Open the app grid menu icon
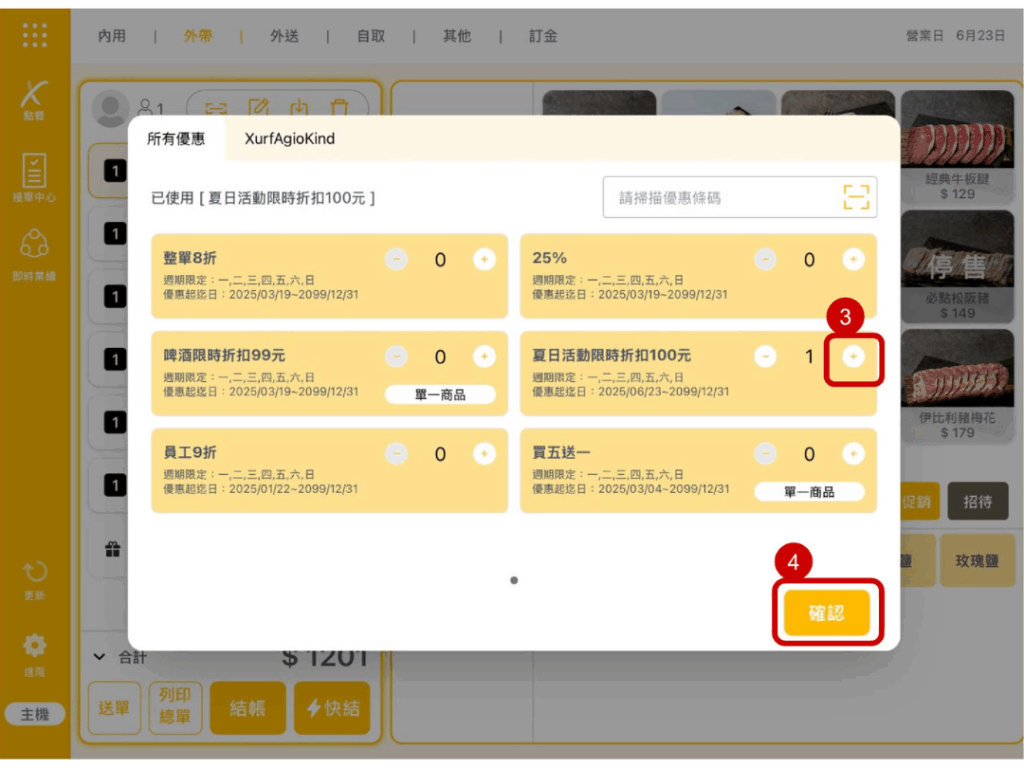Viewport: 1024px width, 768px height. [x=34, y=35]
